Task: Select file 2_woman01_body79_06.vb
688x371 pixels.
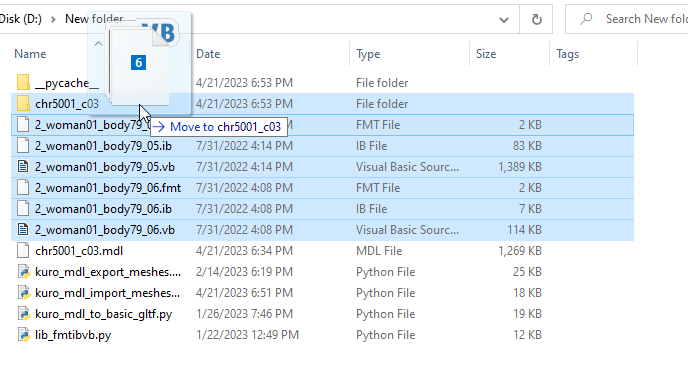Action: (105, 230)
